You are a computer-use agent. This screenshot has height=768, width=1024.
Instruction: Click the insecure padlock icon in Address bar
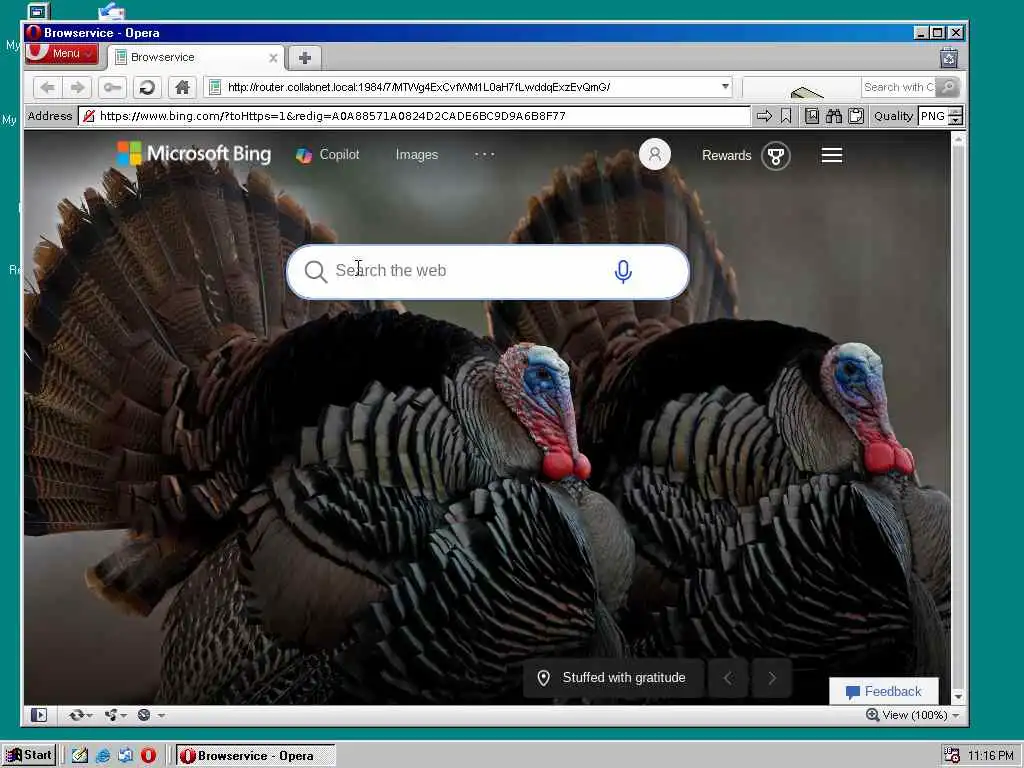(x=89, y=116)
